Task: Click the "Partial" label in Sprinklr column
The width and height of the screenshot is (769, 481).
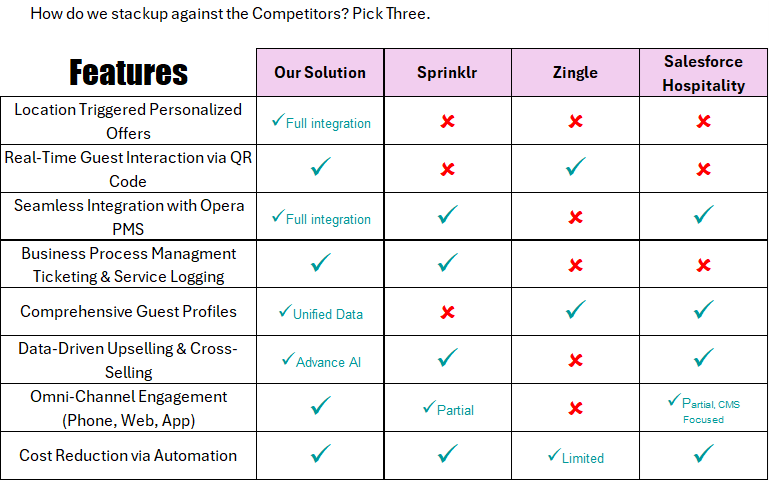Action: click(454, 410)
